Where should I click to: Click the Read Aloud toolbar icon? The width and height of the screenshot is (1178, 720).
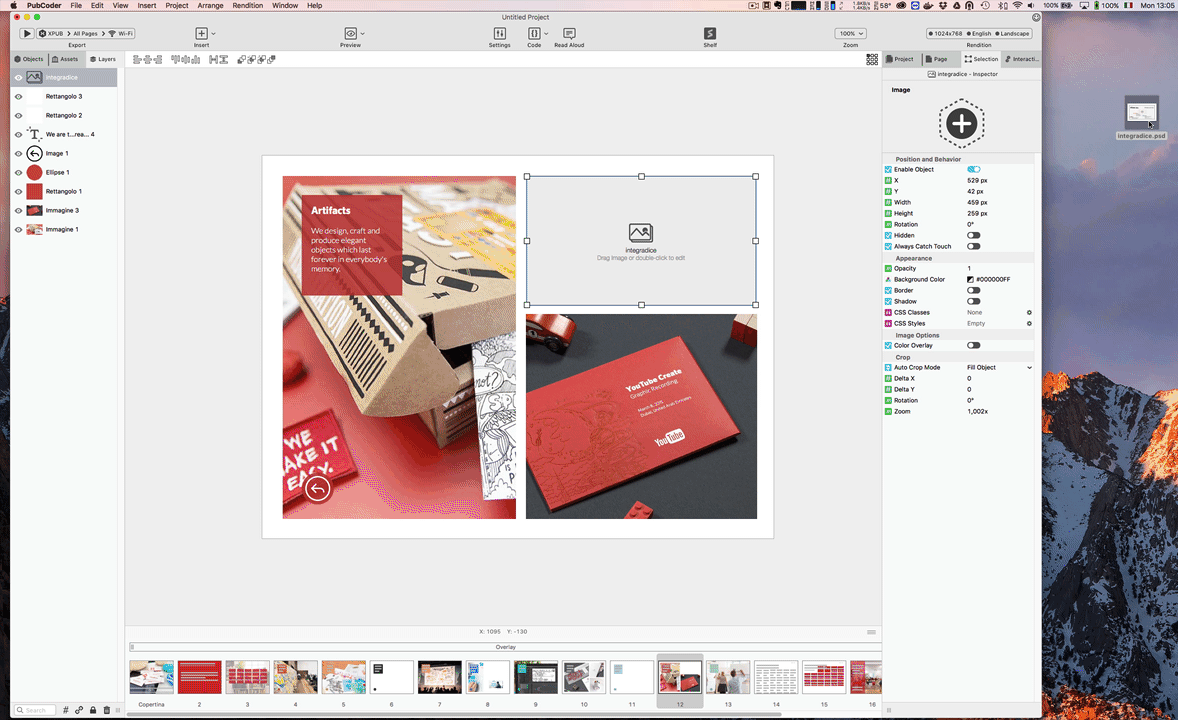(x=569, y=34)
